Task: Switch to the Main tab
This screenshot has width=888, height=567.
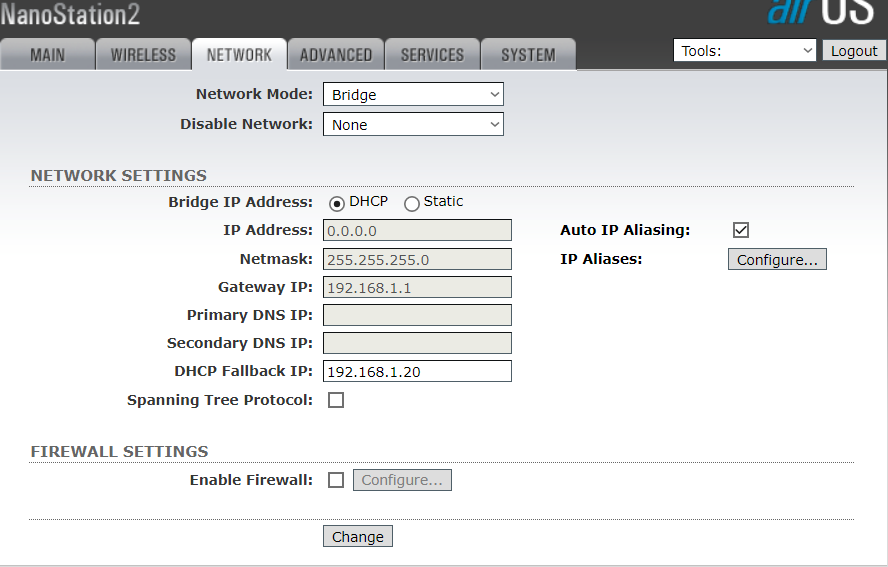Action: click(48, 55)
